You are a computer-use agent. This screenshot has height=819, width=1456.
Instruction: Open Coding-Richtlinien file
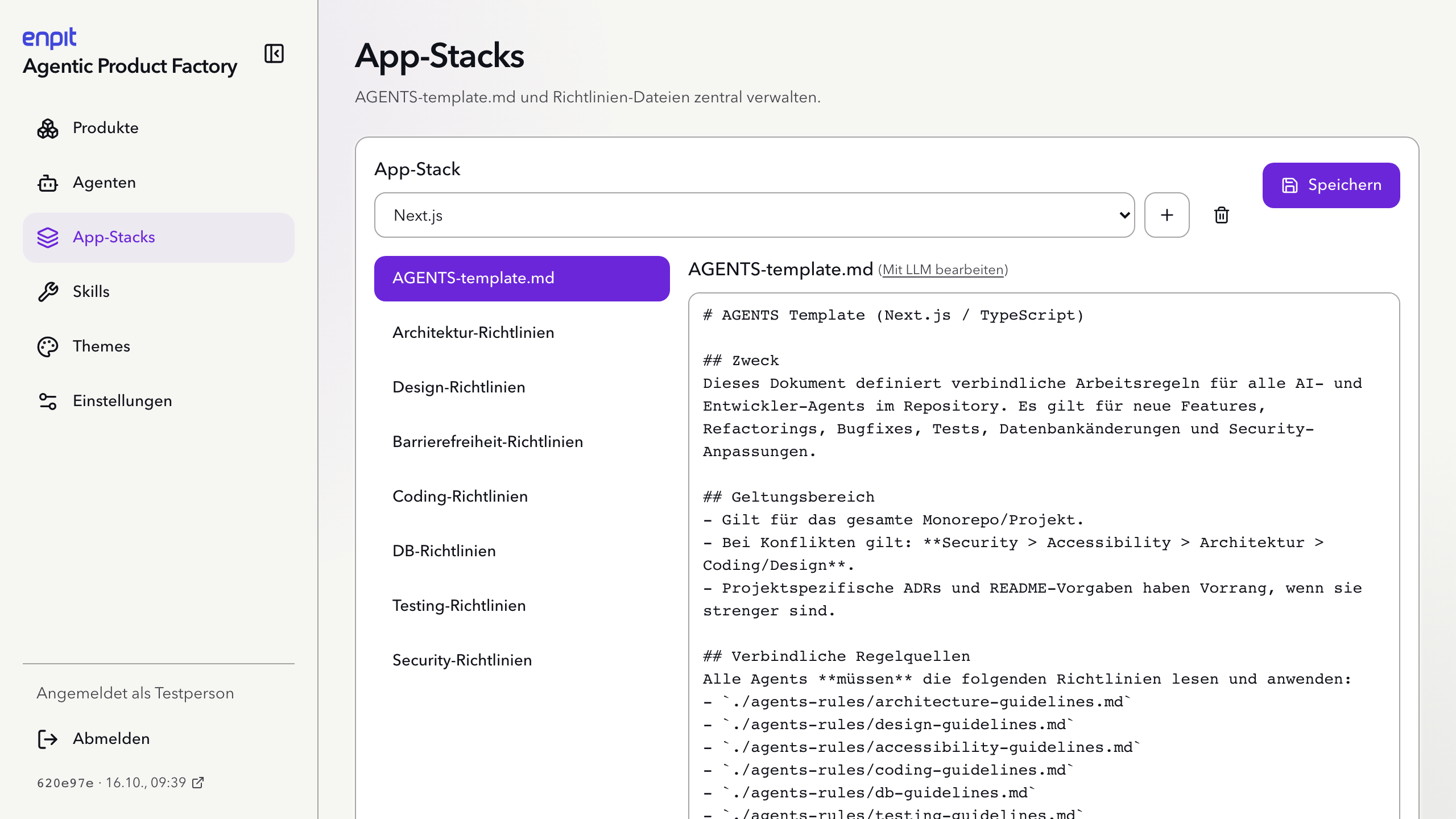pos(522,497)
